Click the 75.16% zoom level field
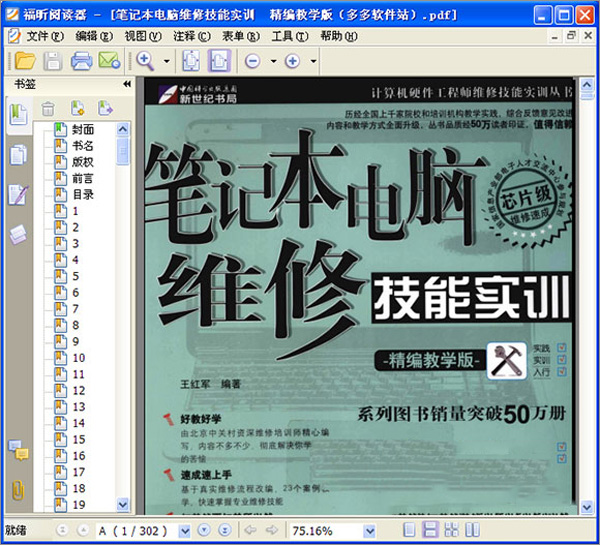Image resolution: width=600 pixels, height=545 pixels. pos(326,531)
